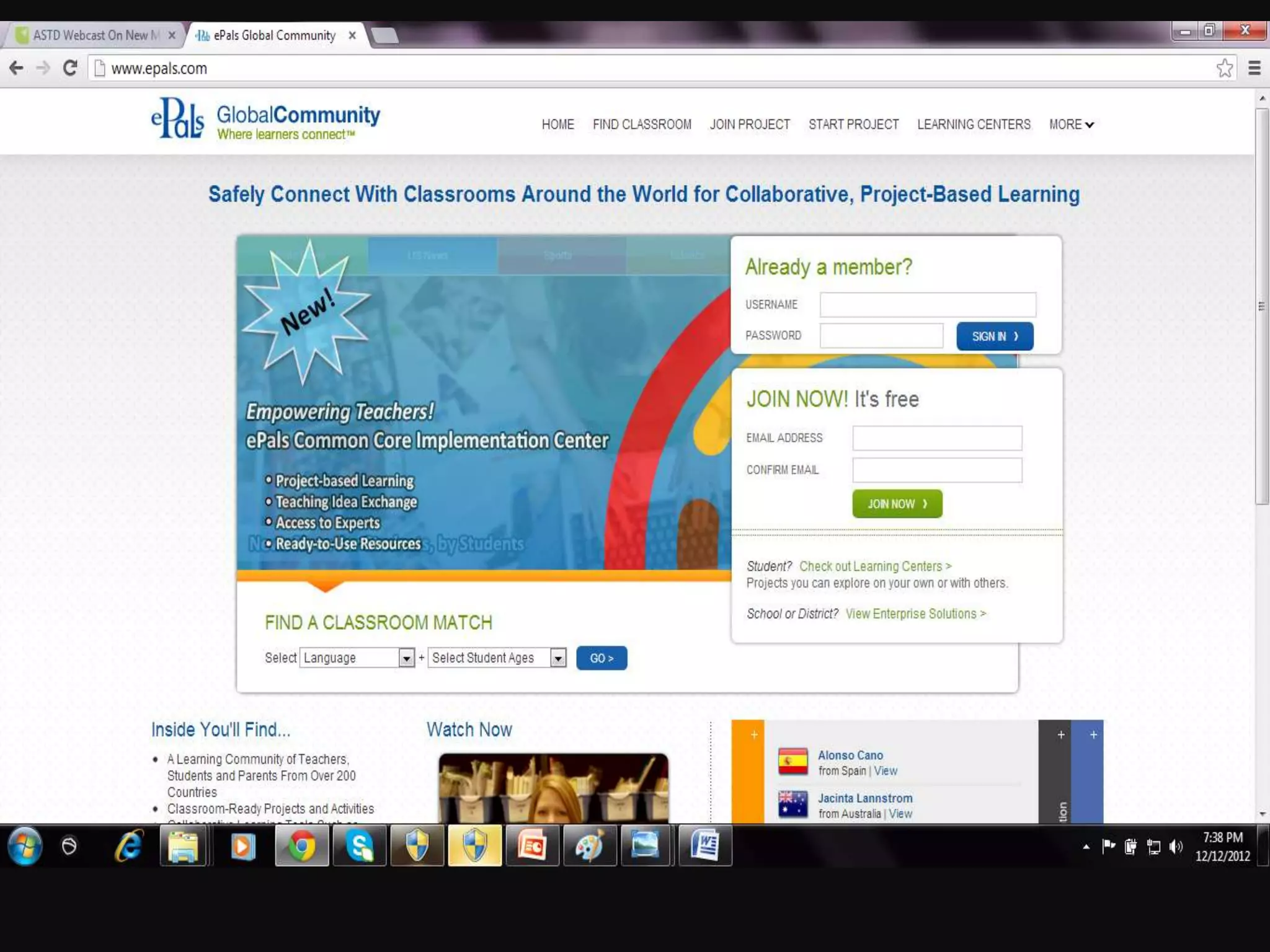Expand the blue panel plus icon
Viewport: 1270px width, 952px height.
pos(1093,735)
